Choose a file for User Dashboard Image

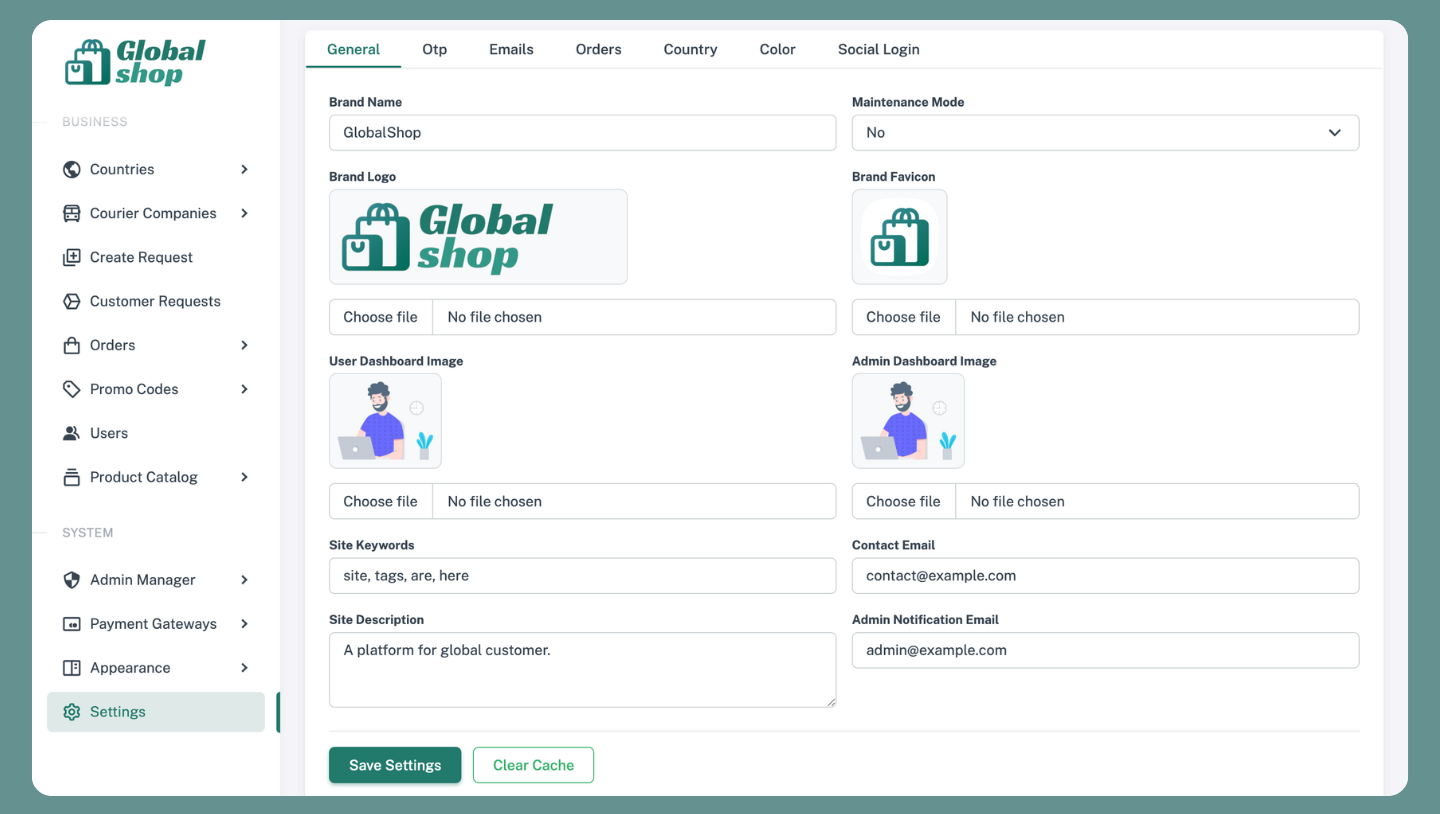click(381, 501)
